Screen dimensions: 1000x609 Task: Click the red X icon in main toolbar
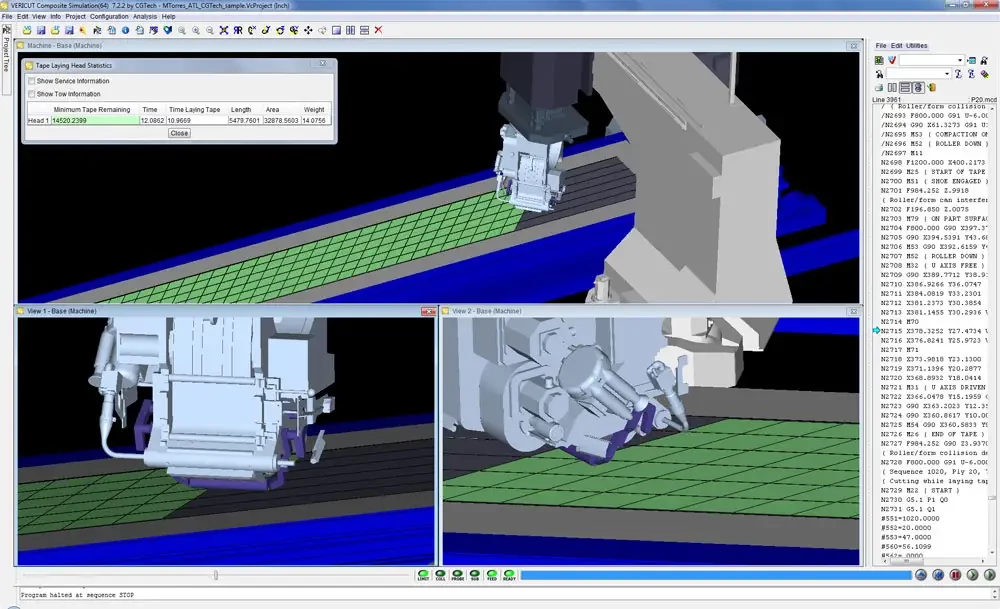(378, 30)
